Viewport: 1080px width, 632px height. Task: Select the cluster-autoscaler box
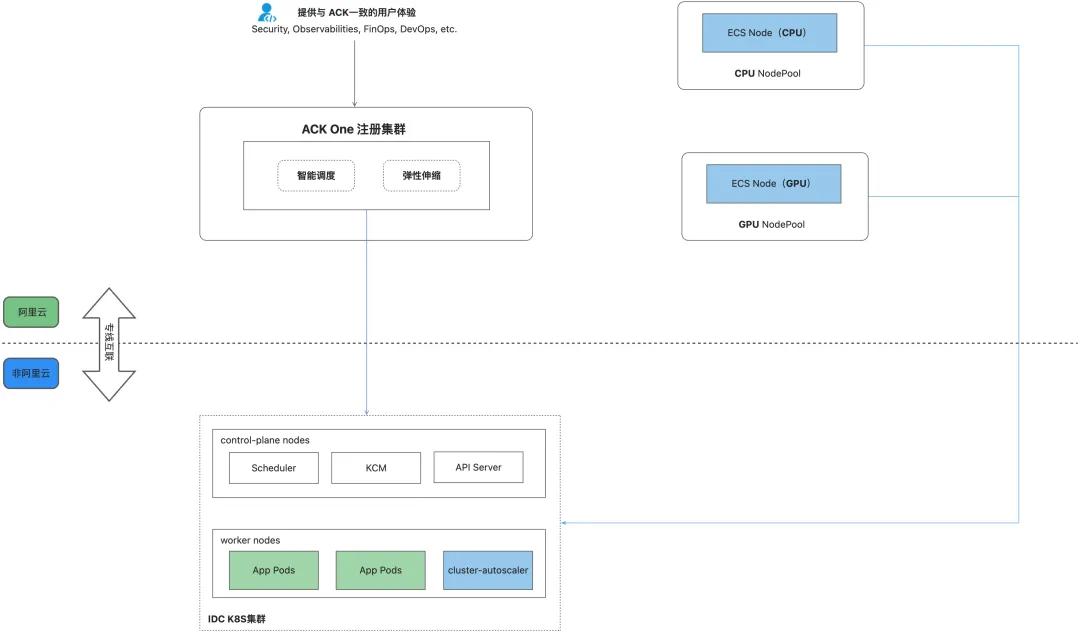click(x=488, y=571)
